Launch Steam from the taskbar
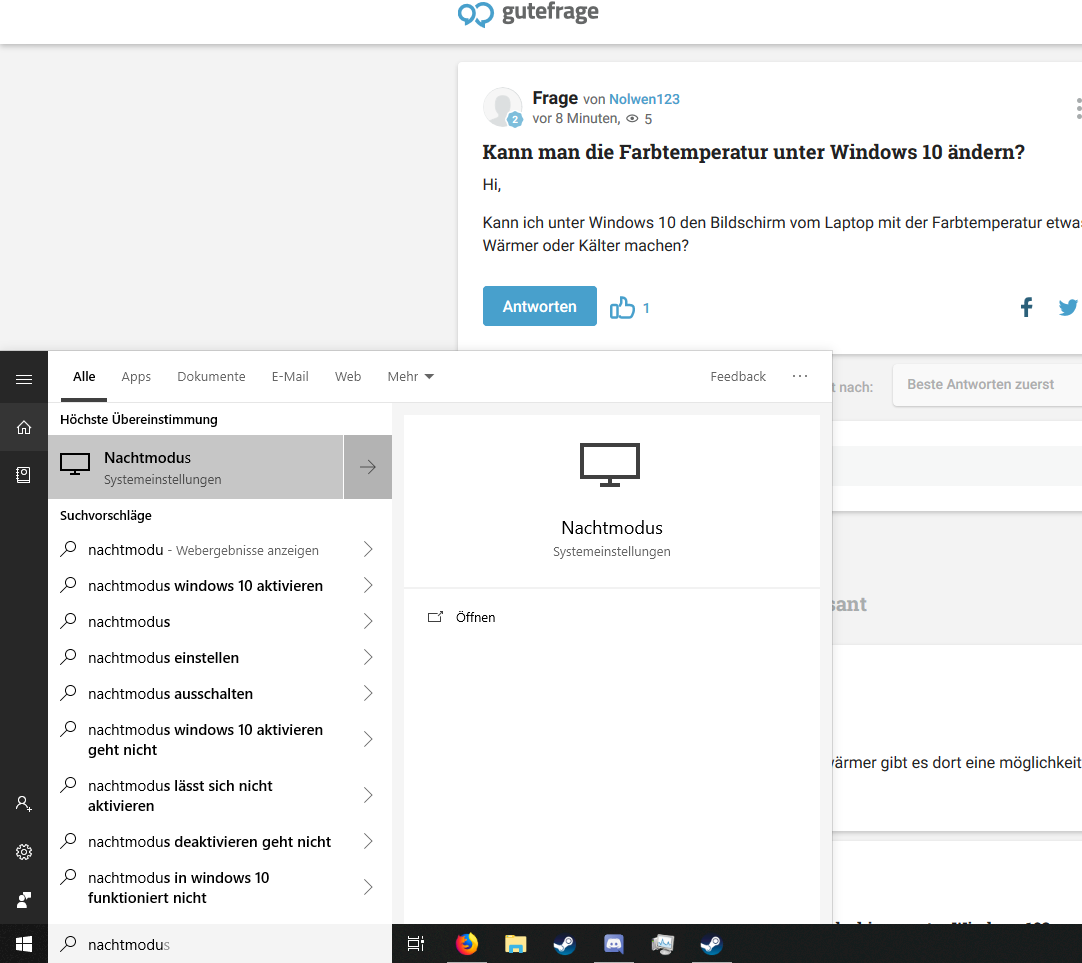The height and width of the screenshot is (963, 1082). [x=564, y=943]
